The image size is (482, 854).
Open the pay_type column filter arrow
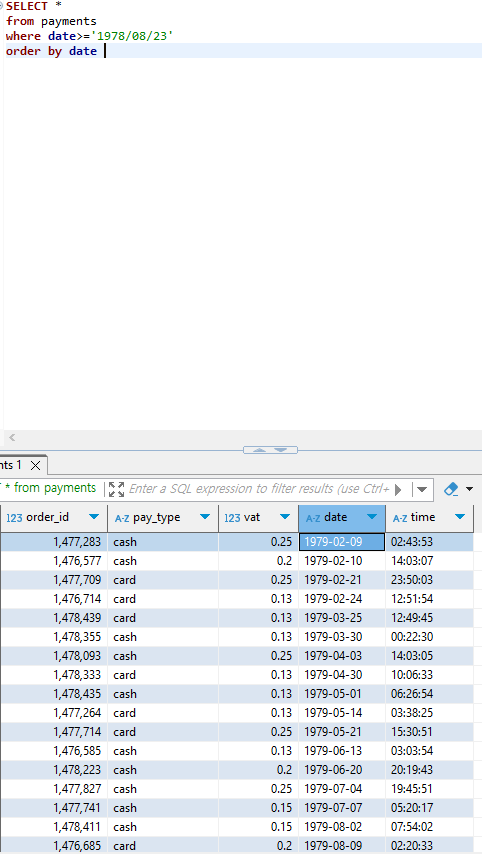[205, 517]
